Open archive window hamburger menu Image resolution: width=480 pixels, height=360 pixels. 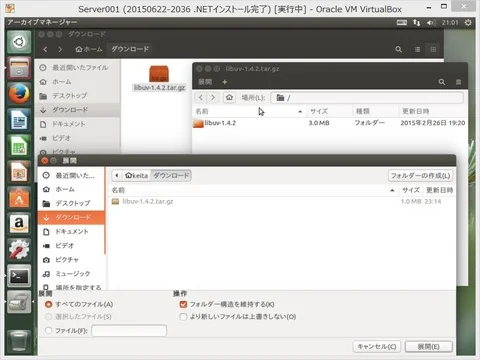[x=458, y=82]
